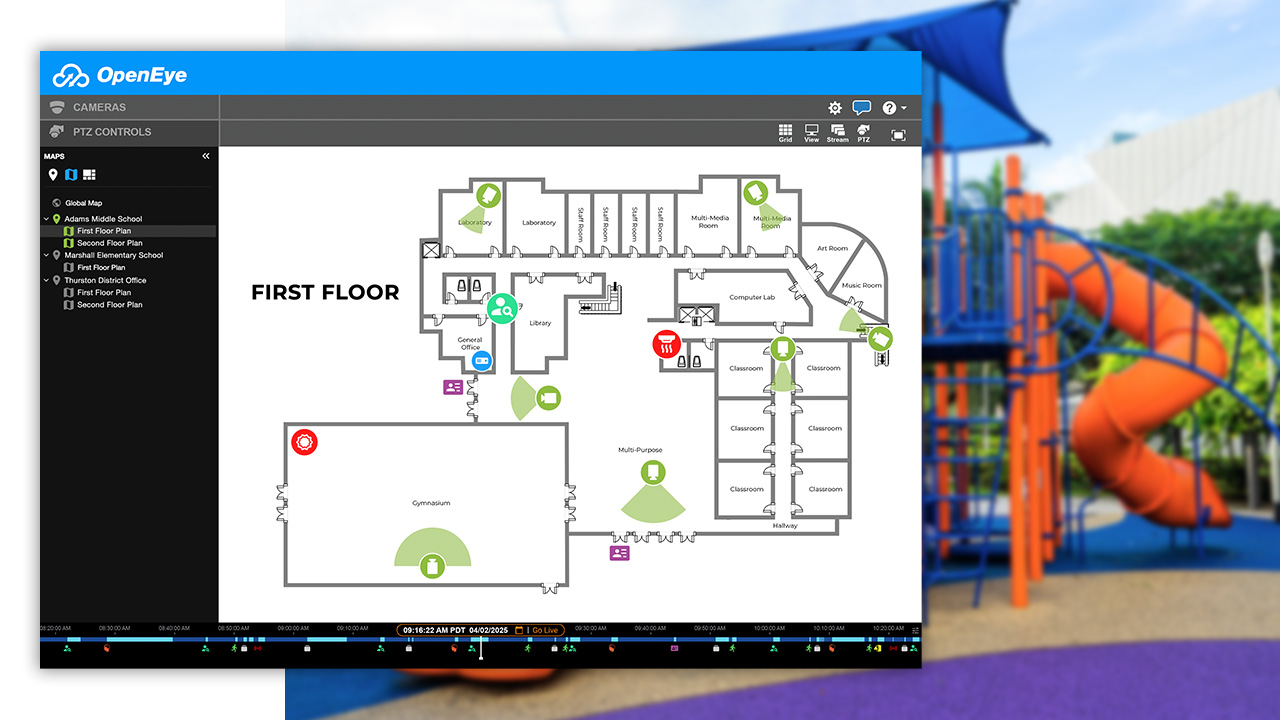
Task: Click the Go Live button
Action: tap(539, 630)
